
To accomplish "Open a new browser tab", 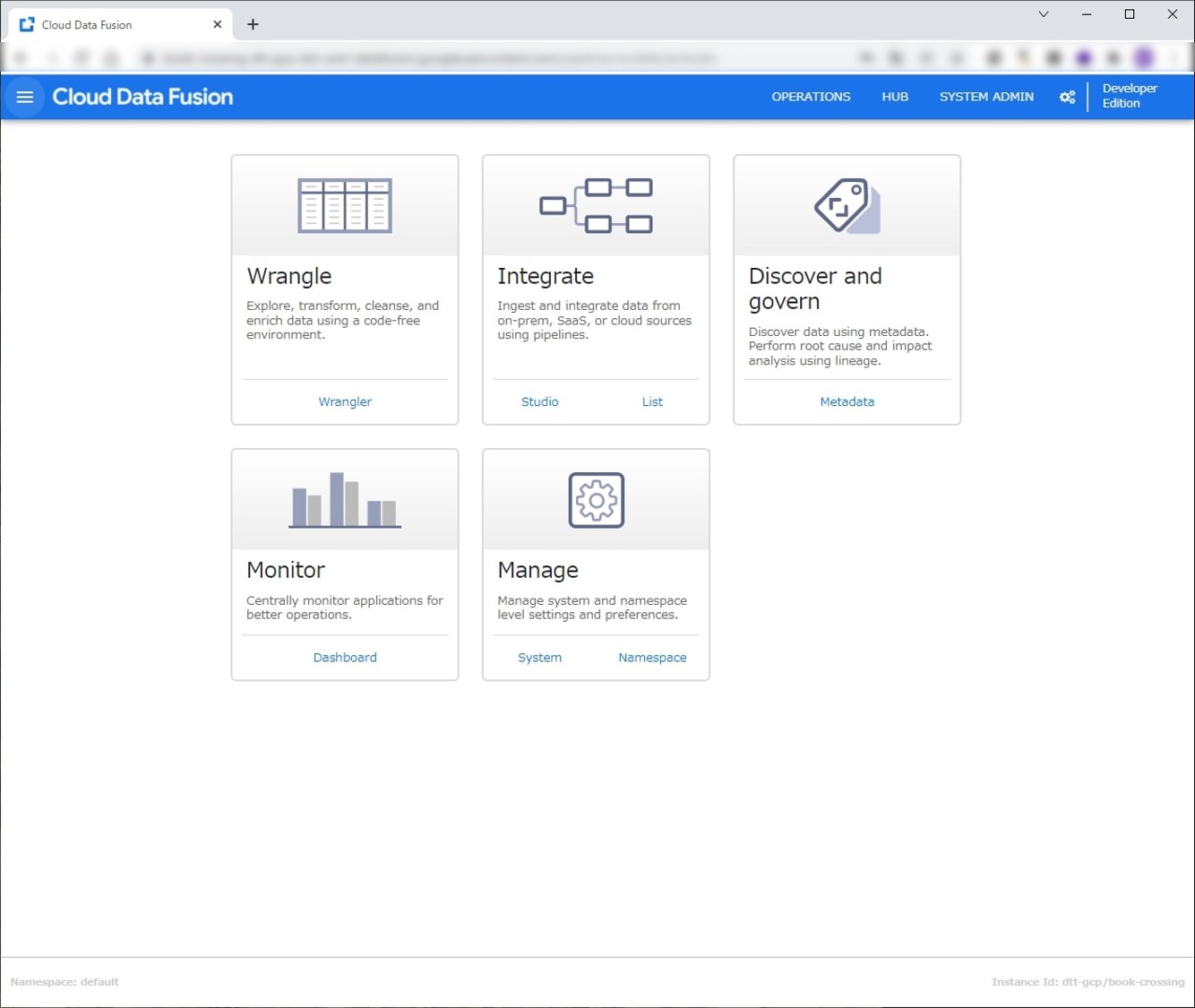I will click(x=253, y=25).
